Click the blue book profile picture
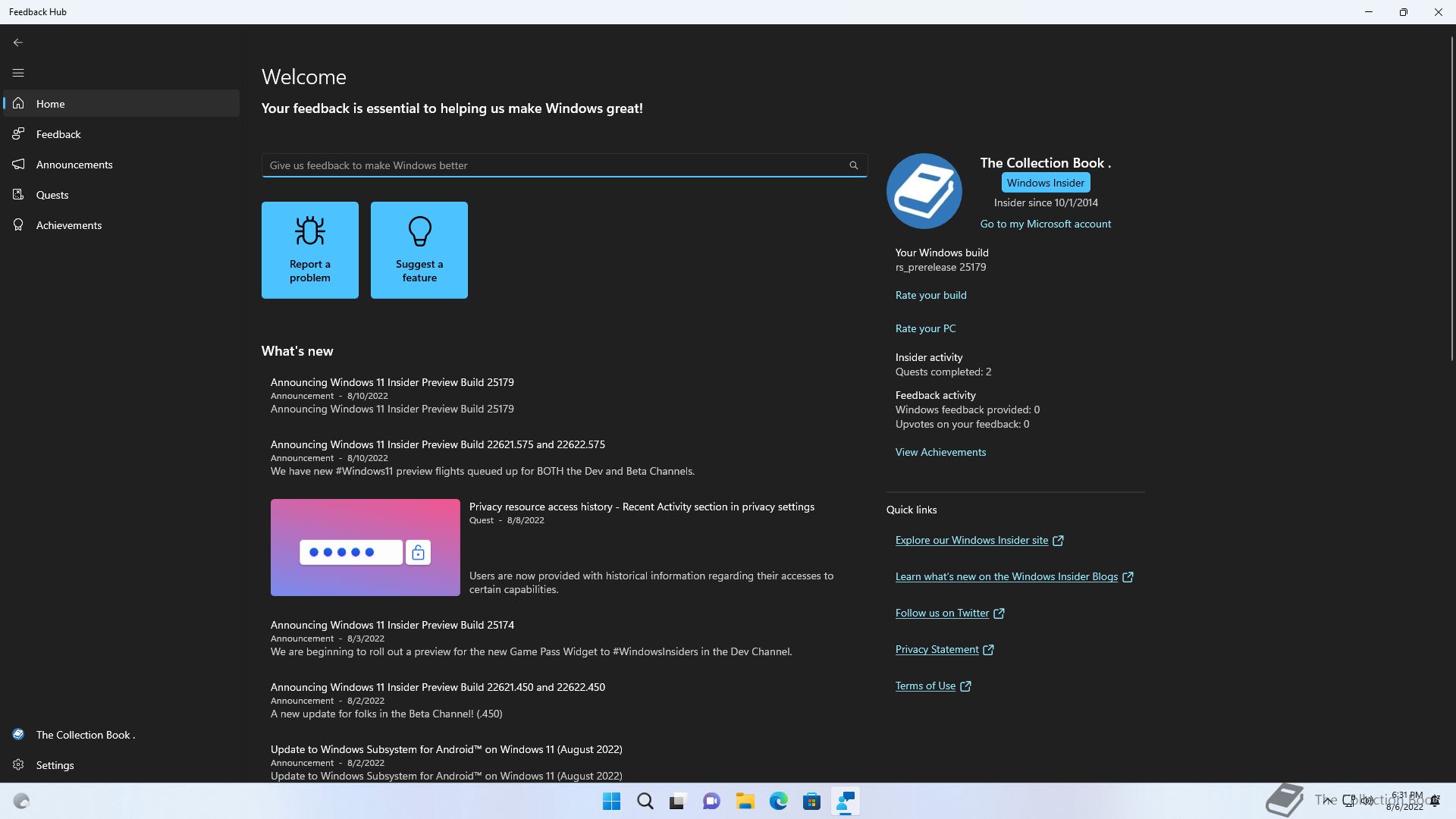 (x=924, y=191)
